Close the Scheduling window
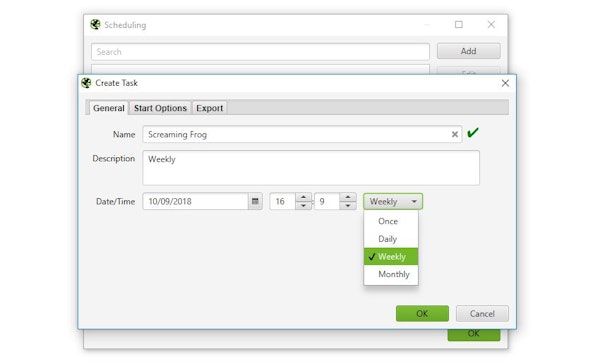600x364 pixels. (491, 25)
